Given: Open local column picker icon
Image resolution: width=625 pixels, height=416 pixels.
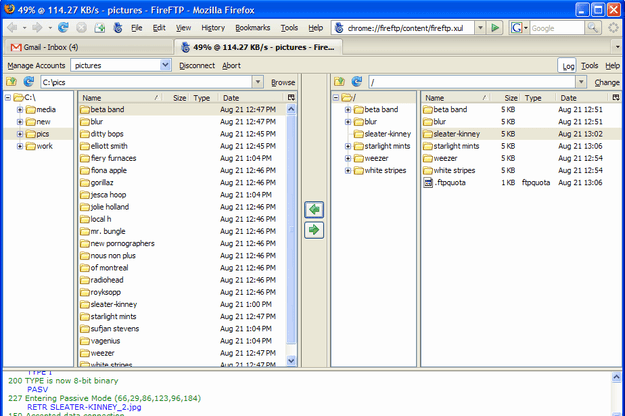Looking at the screenshot, I should tap(291, 98).
